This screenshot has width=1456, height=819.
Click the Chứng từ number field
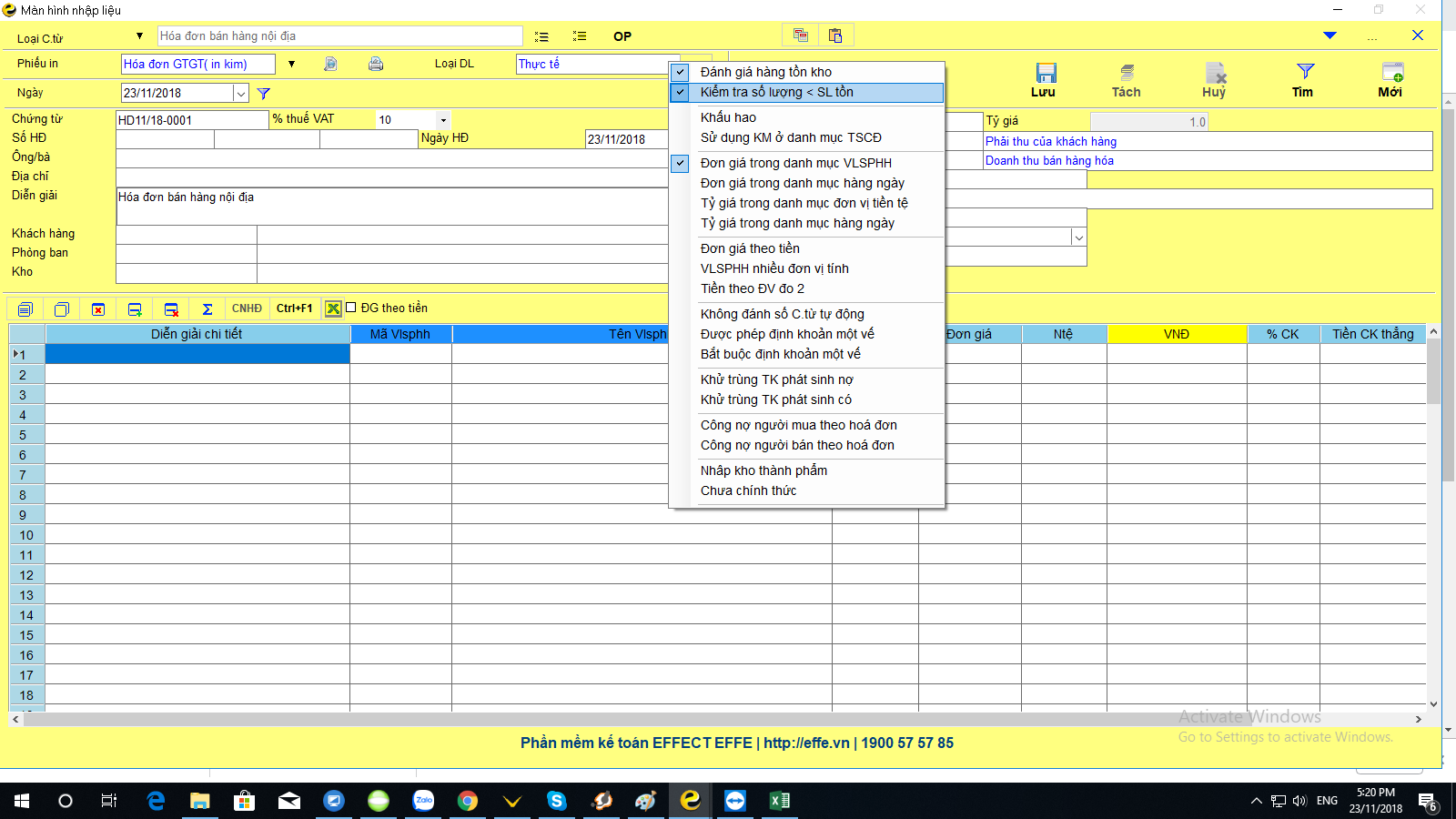(x=192, y=120)
